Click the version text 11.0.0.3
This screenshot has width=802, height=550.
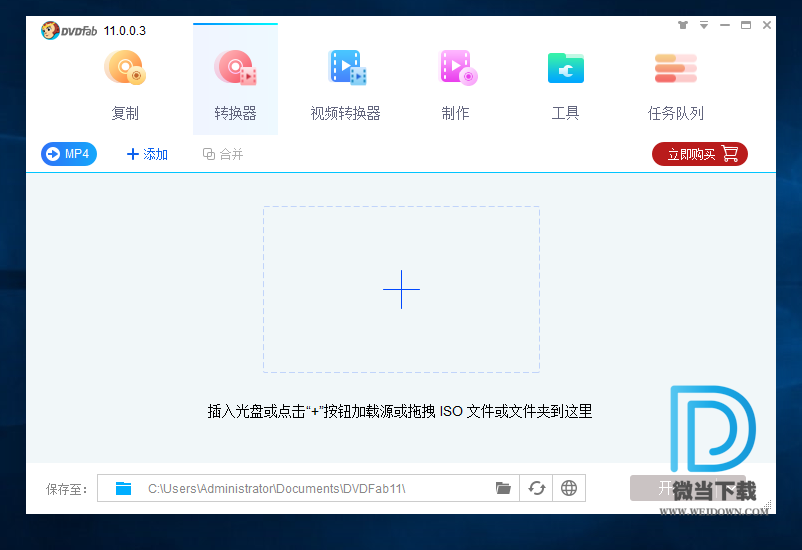[x=125, y=31]
